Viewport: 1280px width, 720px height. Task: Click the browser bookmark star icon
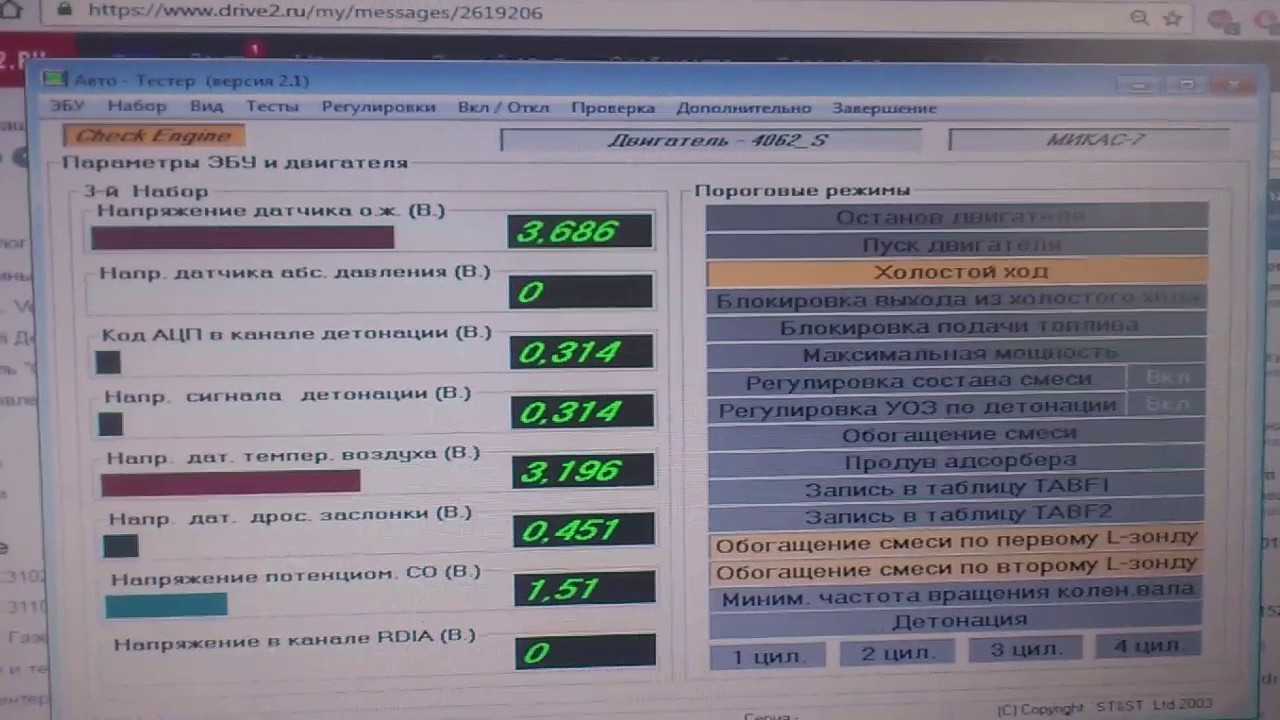[x=1172, y=17]
